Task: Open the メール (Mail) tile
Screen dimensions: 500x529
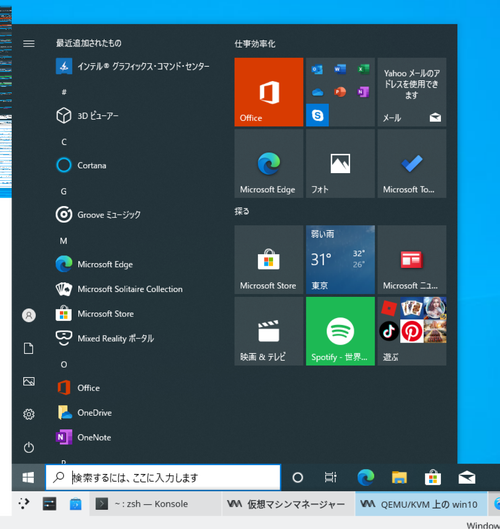Action: [x=412, y=92]
